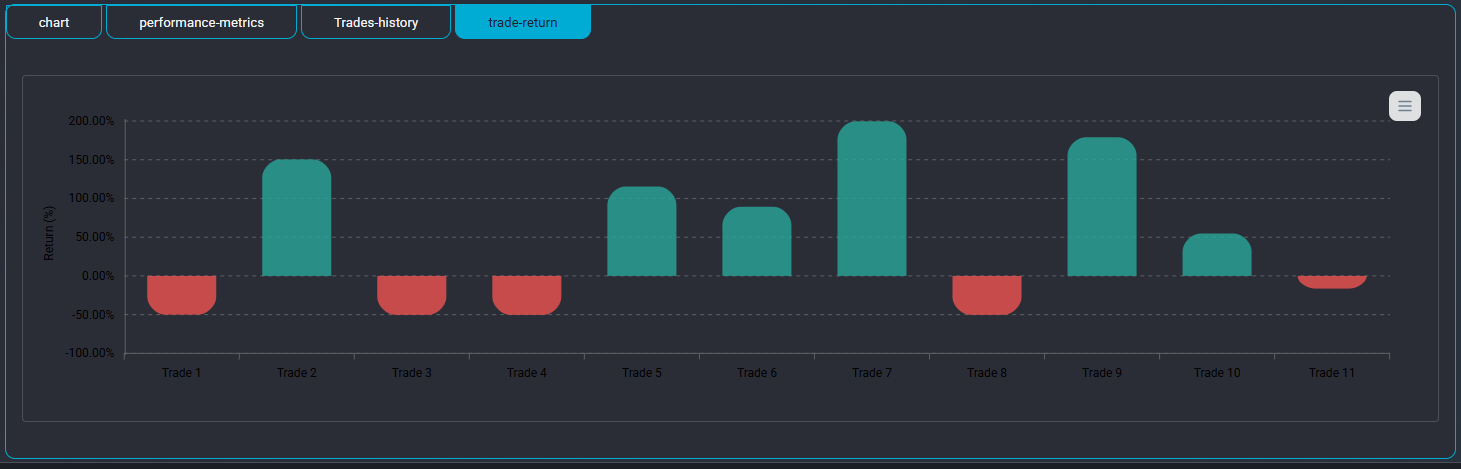Screen dimensions: 1461x469
Task: Click the 'Trade 1' axis label
Action: 182,373
